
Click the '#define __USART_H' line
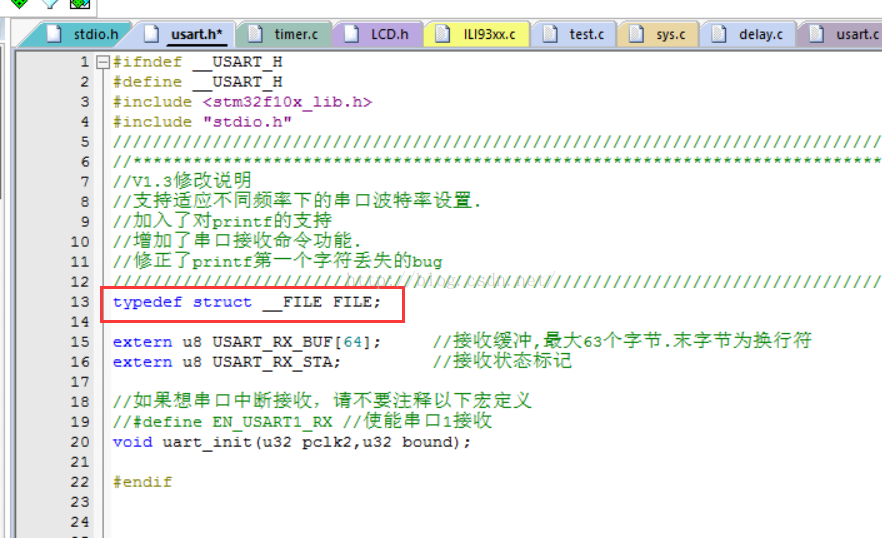(x=197, y=82)
